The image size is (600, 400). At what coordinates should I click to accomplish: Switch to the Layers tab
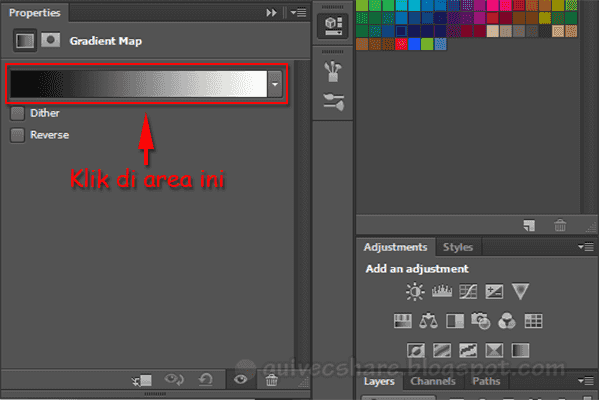point(379,381)
